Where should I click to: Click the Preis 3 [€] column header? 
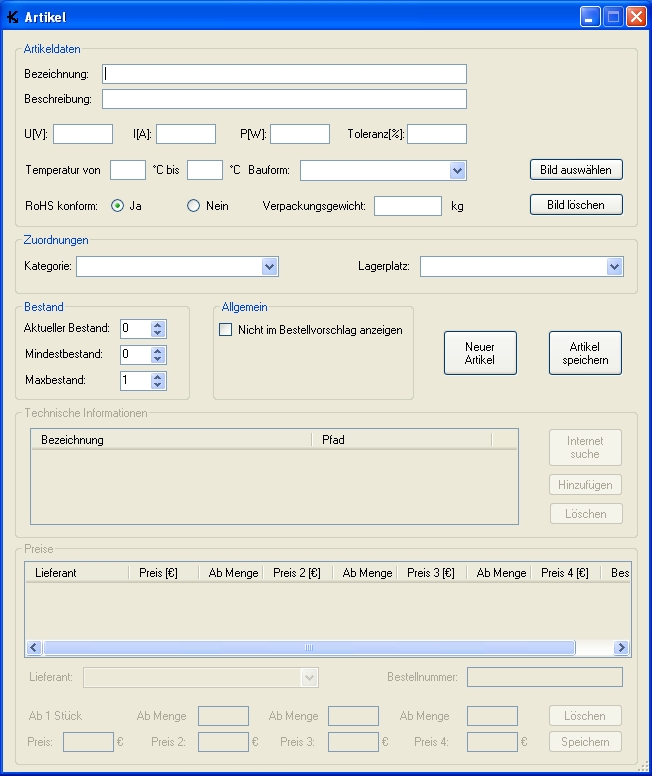tap(431, 573)
